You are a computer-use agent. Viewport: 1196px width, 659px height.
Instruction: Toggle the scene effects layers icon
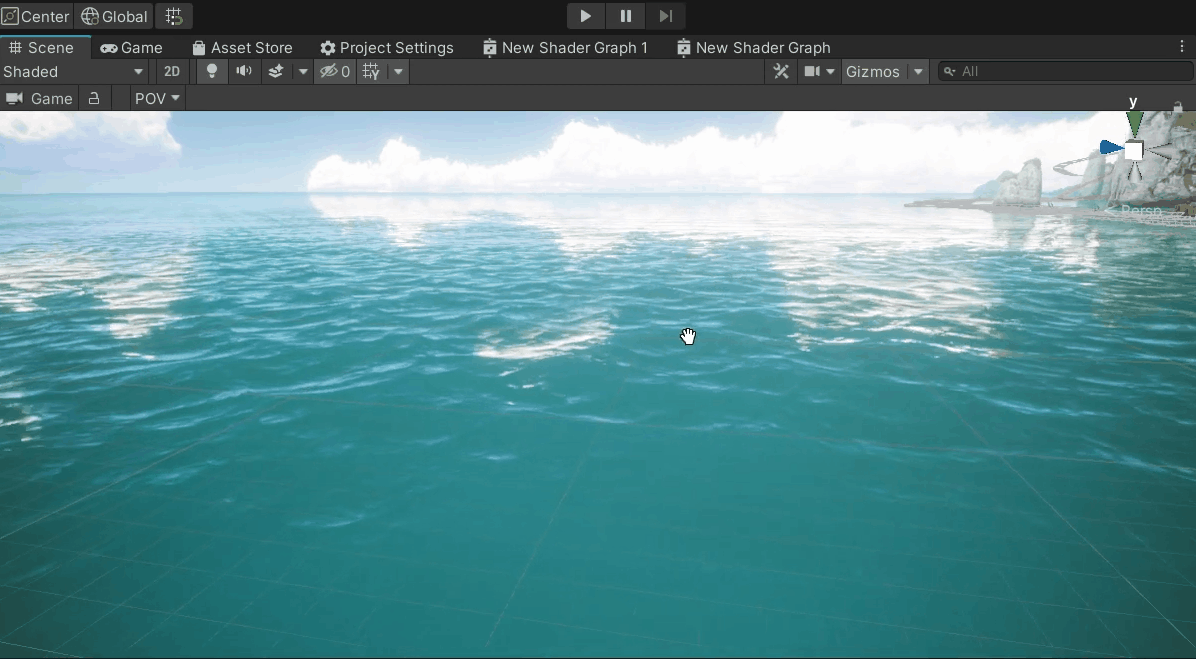[276, 71]
